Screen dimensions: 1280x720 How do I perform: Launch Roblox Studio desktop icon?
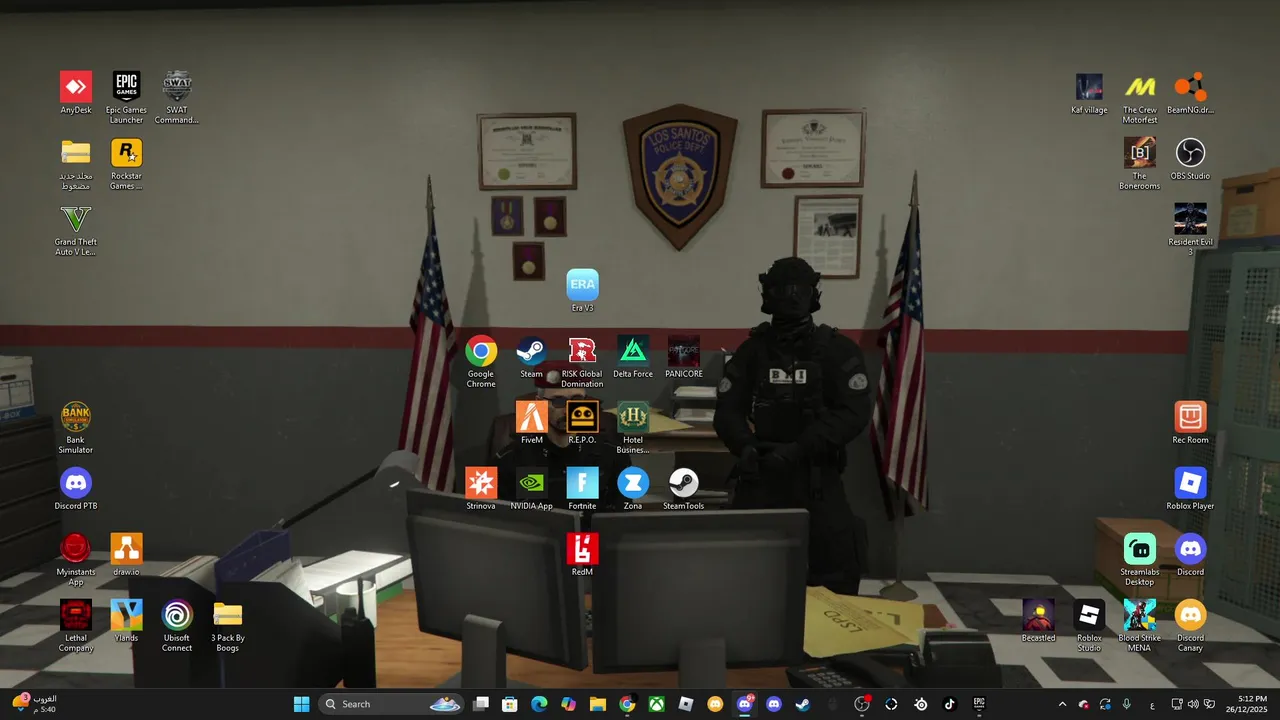(1089, 625)
